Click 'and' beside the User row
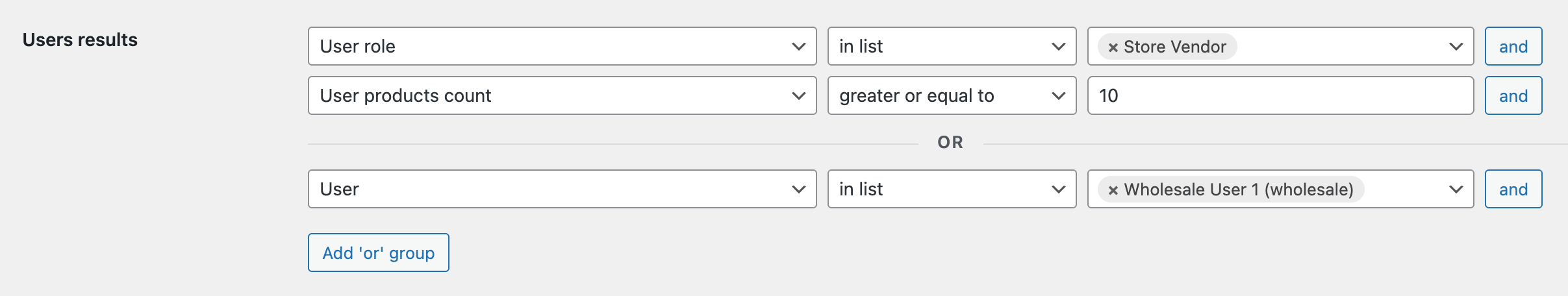This screenshot has height=296, width=1568. [1513, 189]
